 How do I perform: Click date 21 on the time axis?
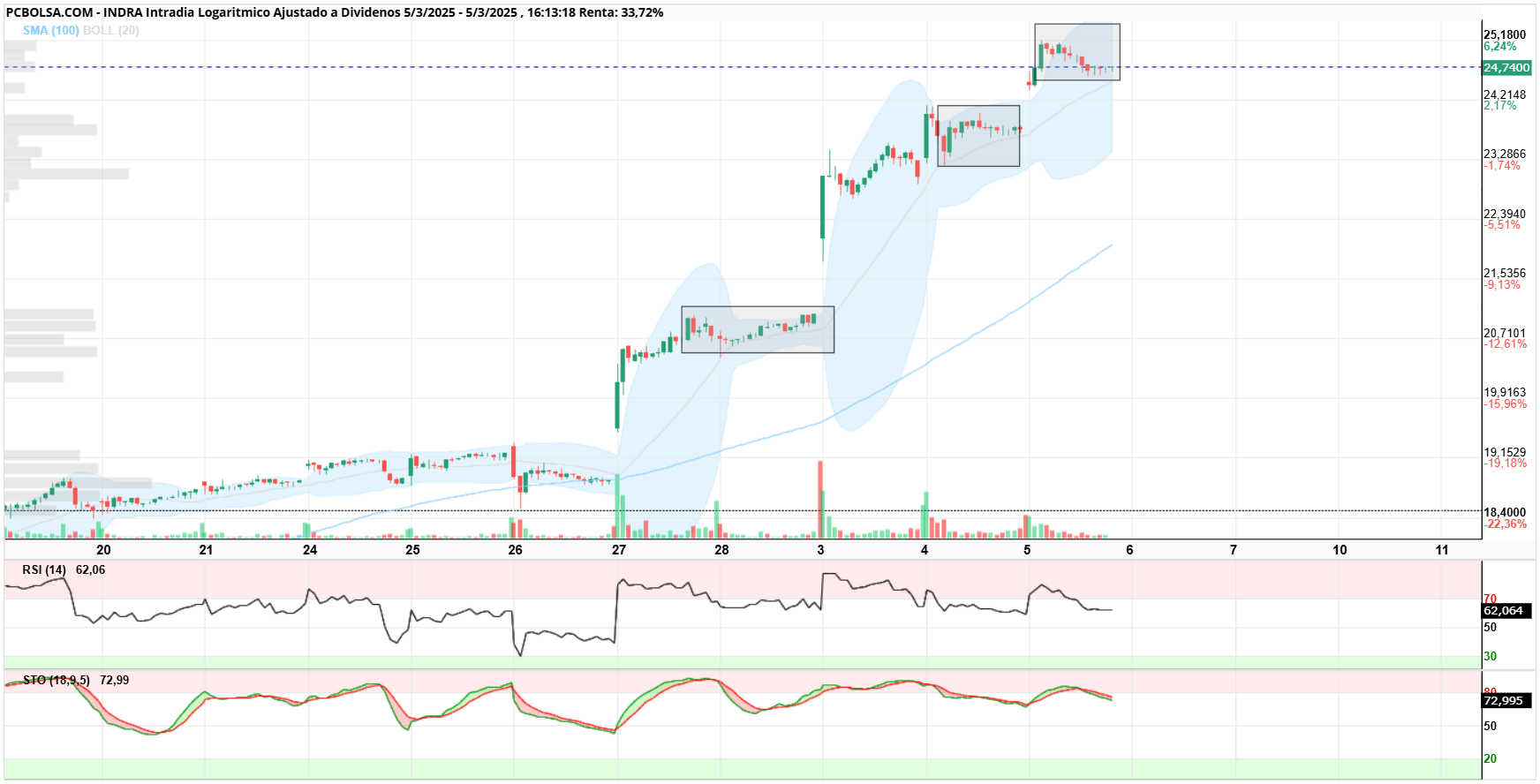click(x=206, y=550)
